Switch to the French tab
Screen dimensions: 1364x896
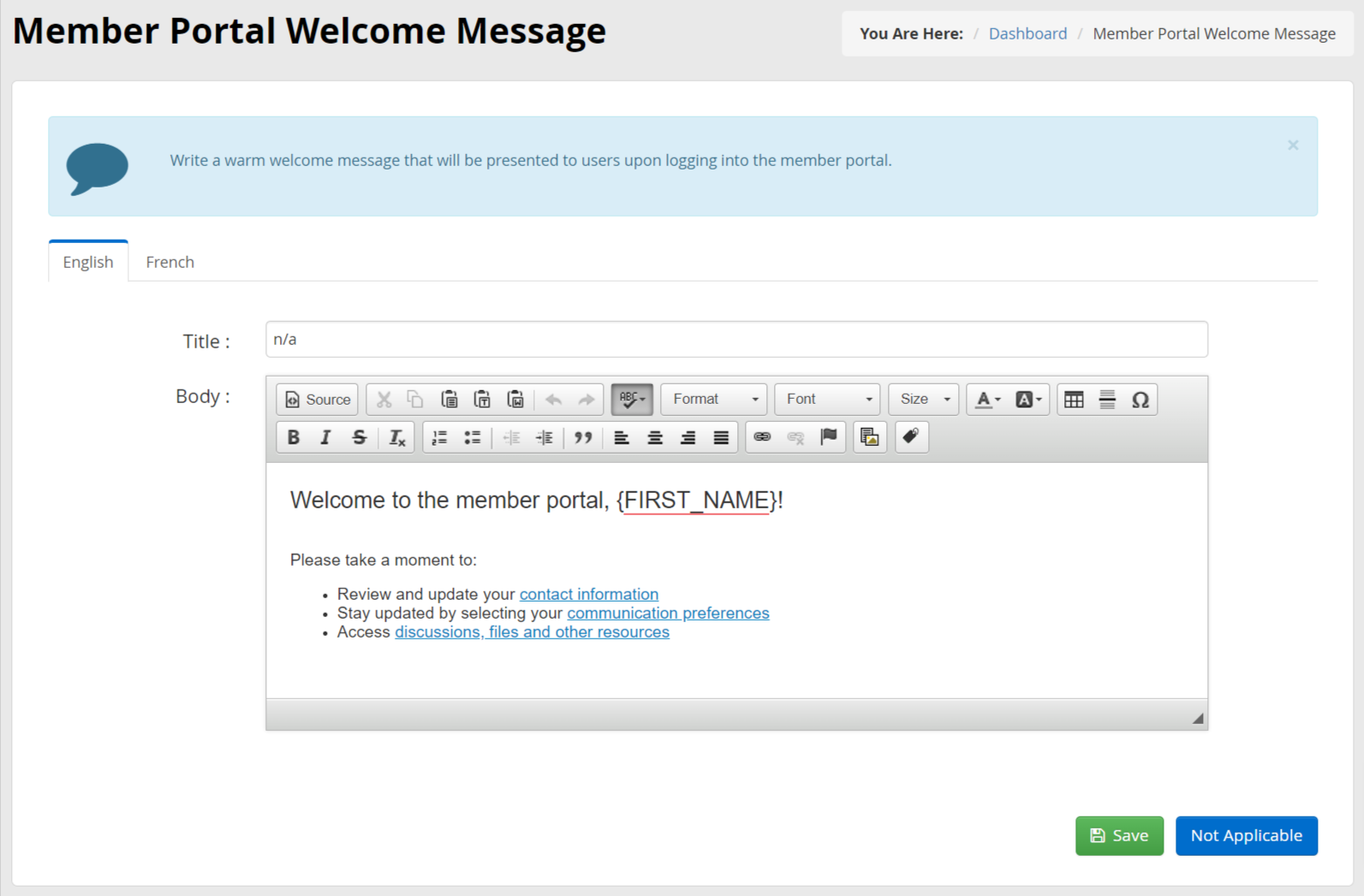pos(170,262)
